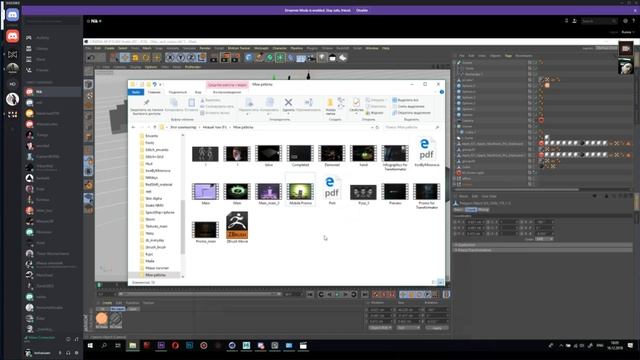Click Explorer up-level arrow
The width and height of the screenshot is (640, 360).
click(155, 127)
